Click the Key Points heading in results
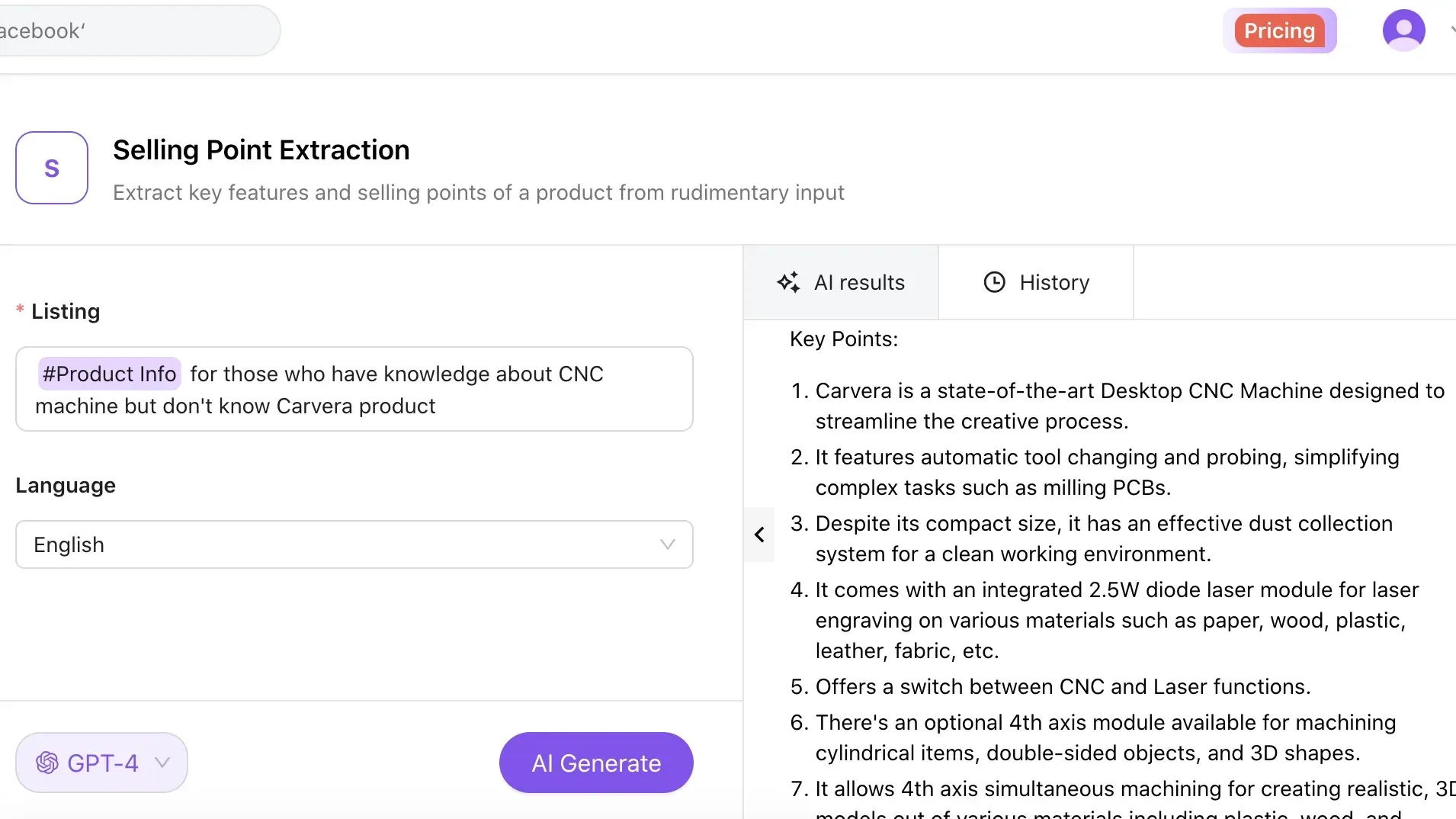 [x=844, y=339]
